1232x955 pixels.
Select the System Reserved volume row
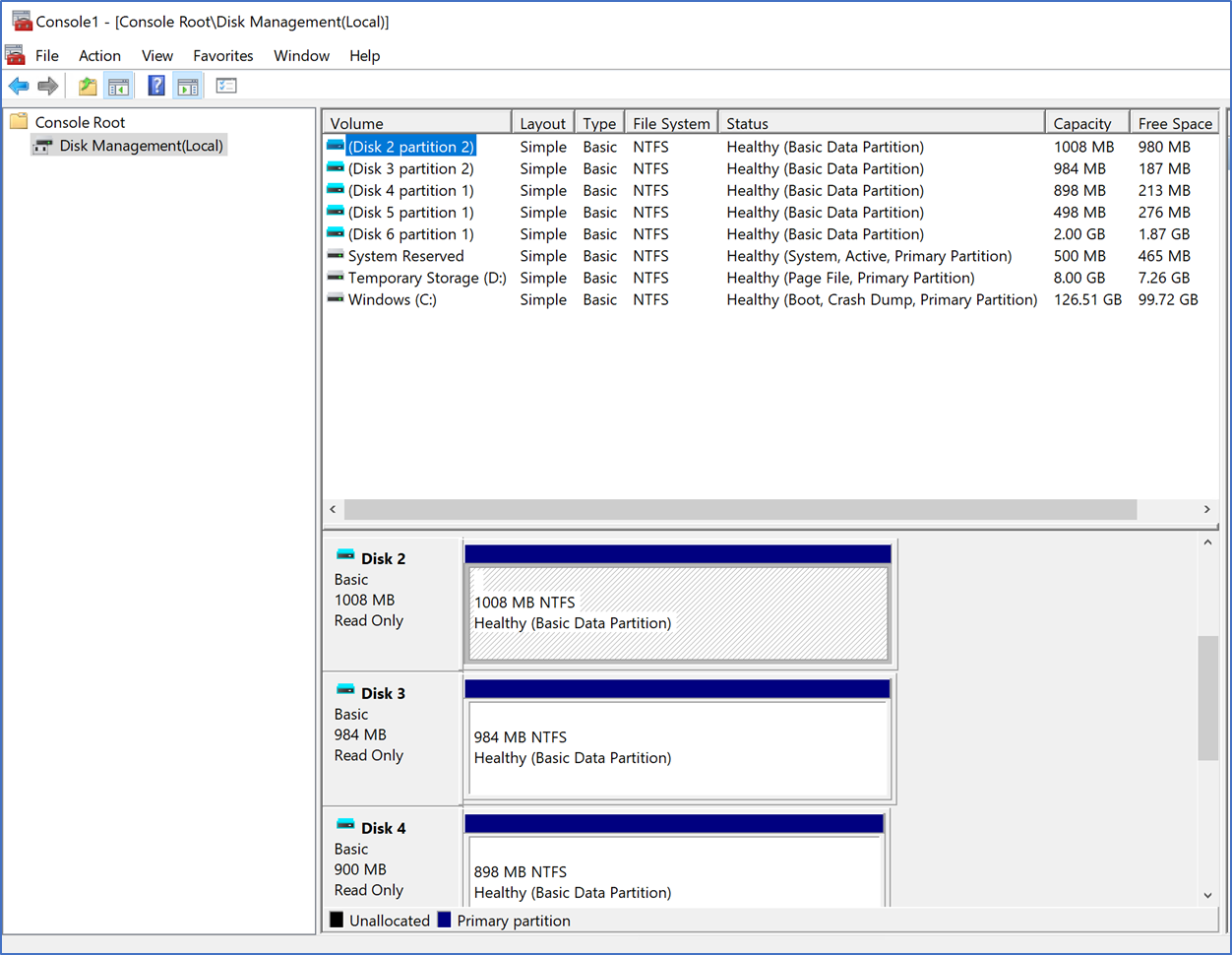(x=770, y=256)
